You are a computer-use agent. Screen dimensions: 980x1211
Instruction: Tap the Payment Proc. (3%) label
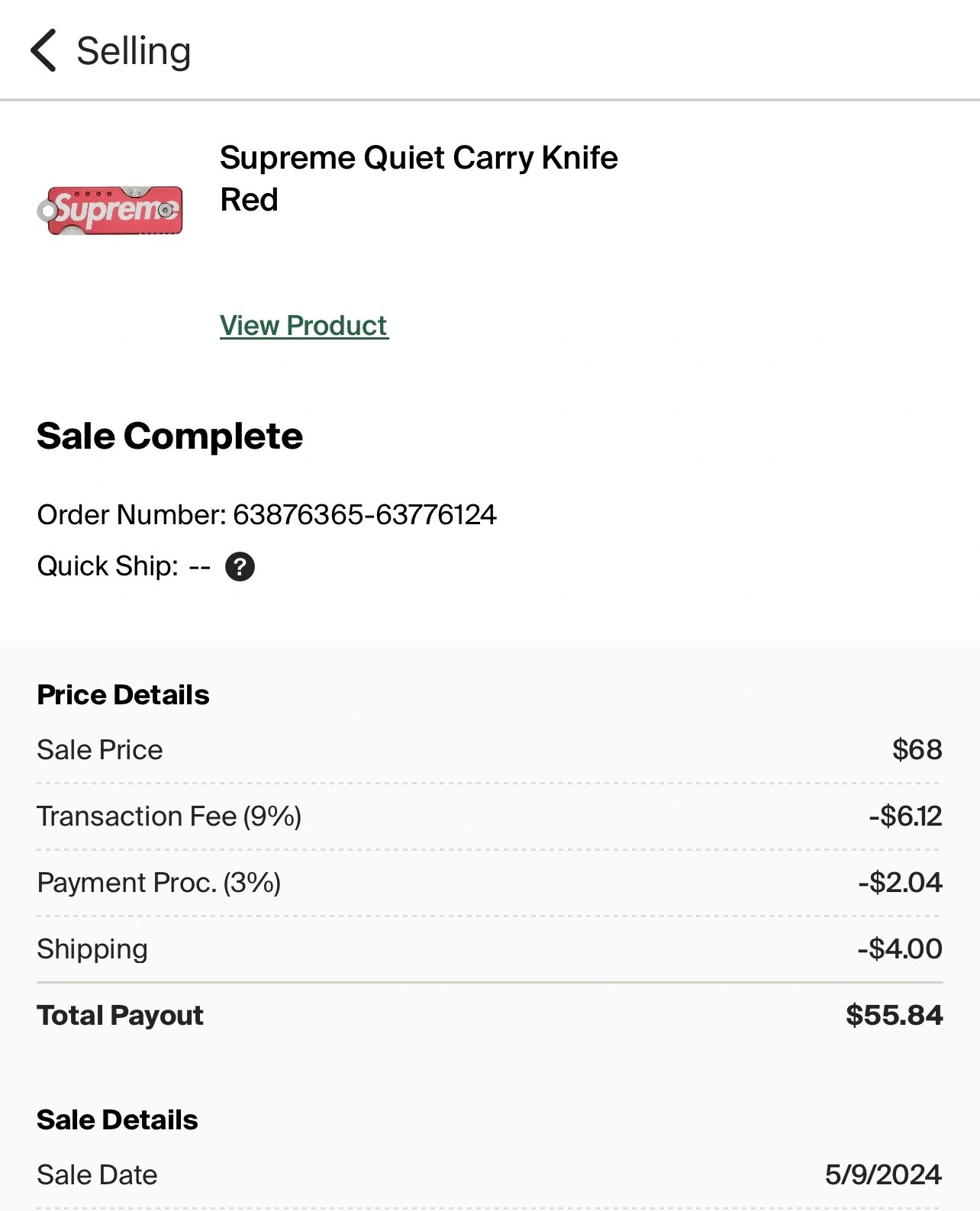click(159, 883)
